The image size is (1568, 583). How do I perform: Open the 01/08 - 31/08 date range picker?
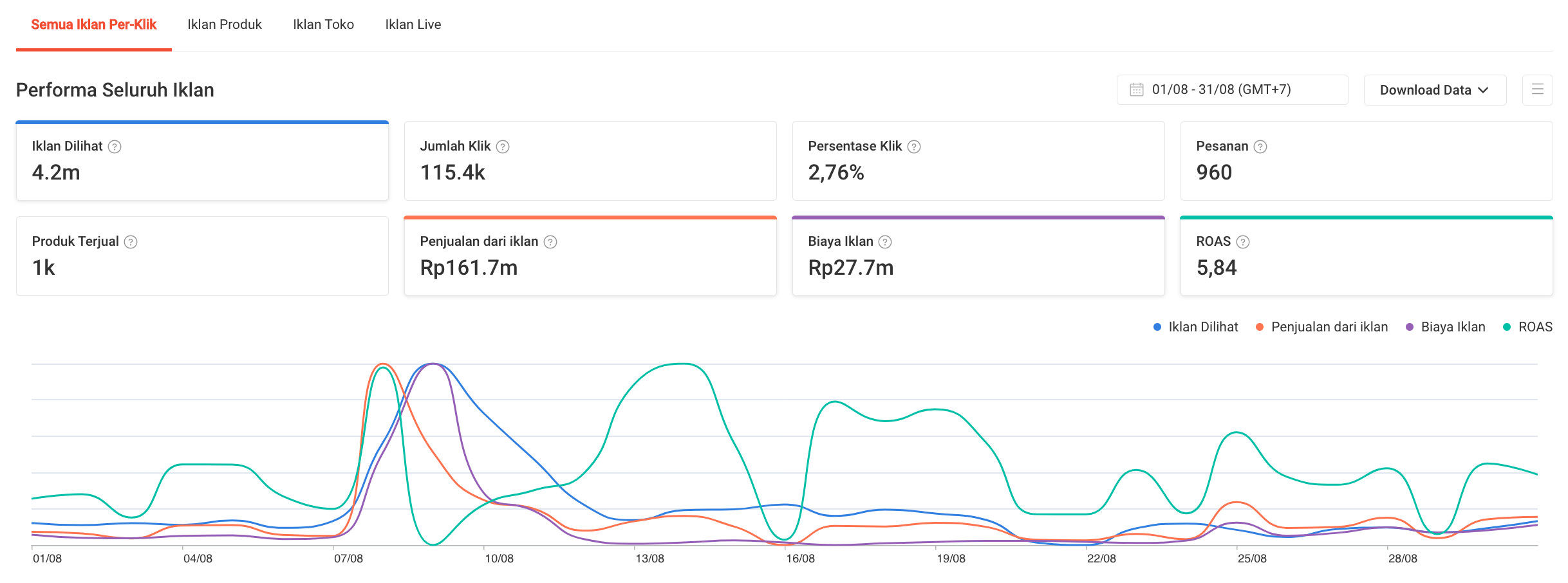pyautogui.click(x=1232, y=89)
